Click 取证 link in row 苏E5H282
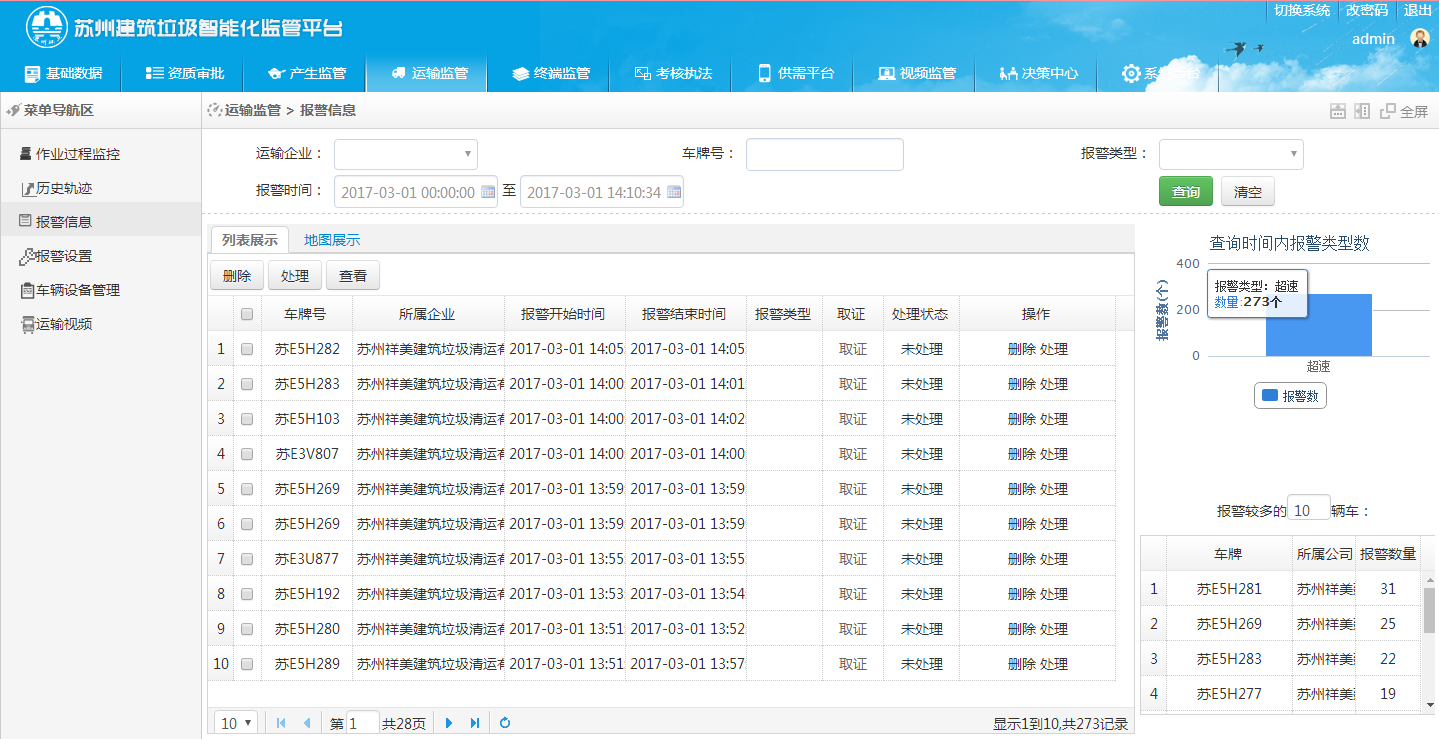Screen dimensions: 1439x739 coord(853,349)
